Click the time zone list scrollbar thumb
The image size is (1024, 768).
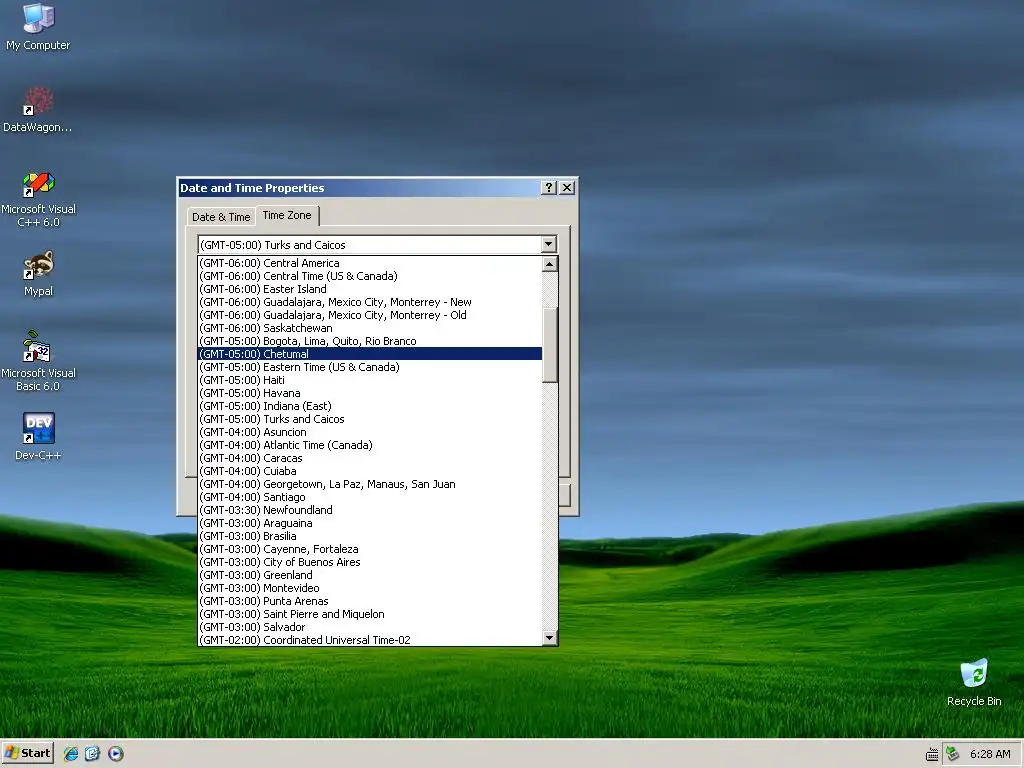point(550,345)
